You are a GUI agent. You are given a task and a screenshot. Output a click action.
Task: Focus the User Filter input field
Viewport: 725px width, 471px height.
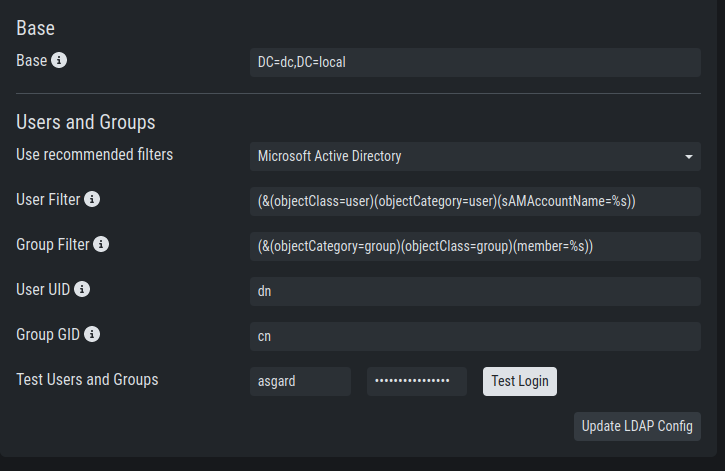475,202
